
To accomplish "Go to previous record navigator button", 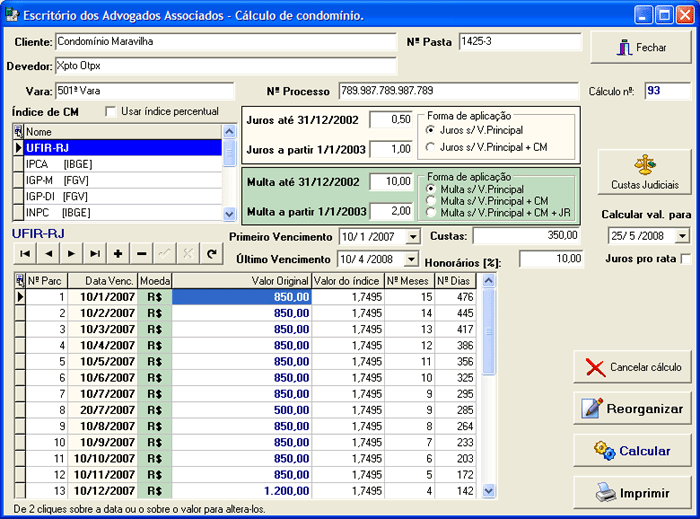I will [x=48, y=253].
